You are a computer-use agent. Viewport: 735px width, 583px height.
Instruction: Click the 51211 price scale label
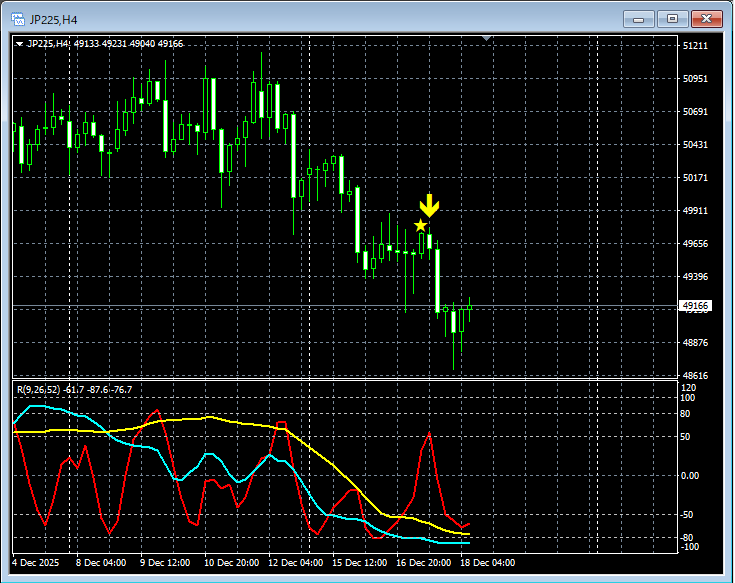[695, 46]
